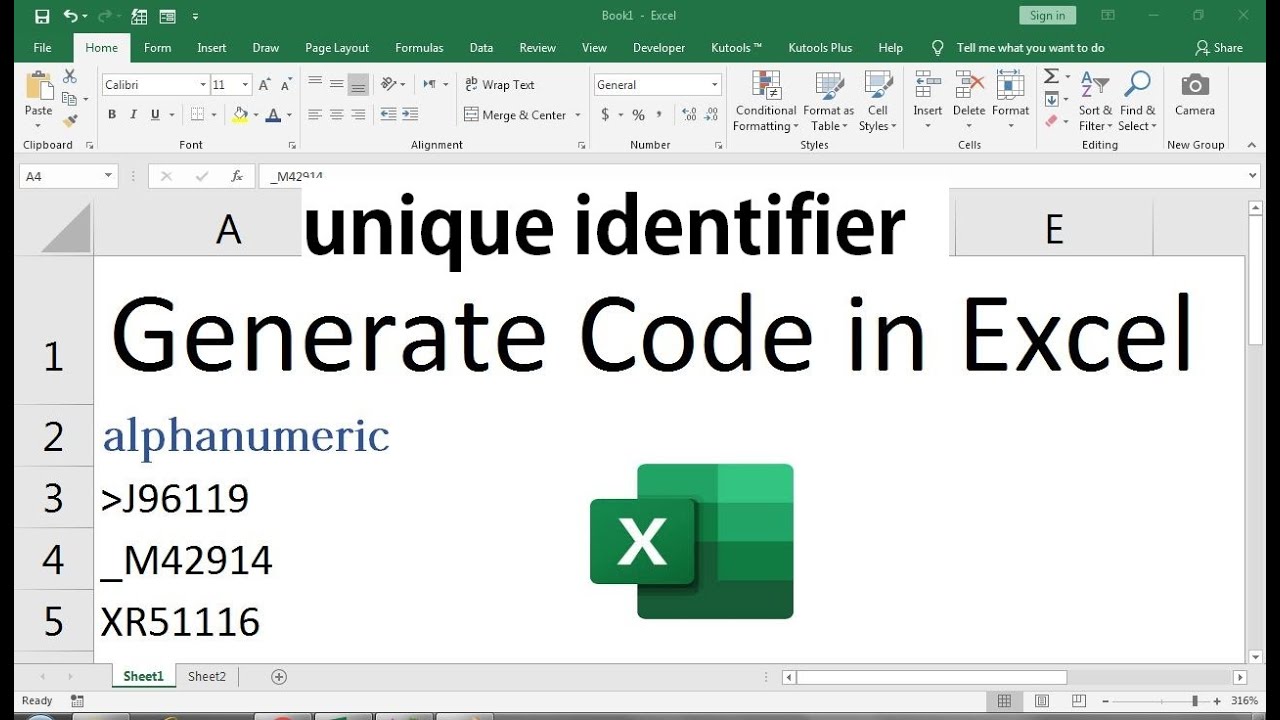Toggle Top Align for cell text
This screenshot has height=720, width=1280.
pos(315,84)
